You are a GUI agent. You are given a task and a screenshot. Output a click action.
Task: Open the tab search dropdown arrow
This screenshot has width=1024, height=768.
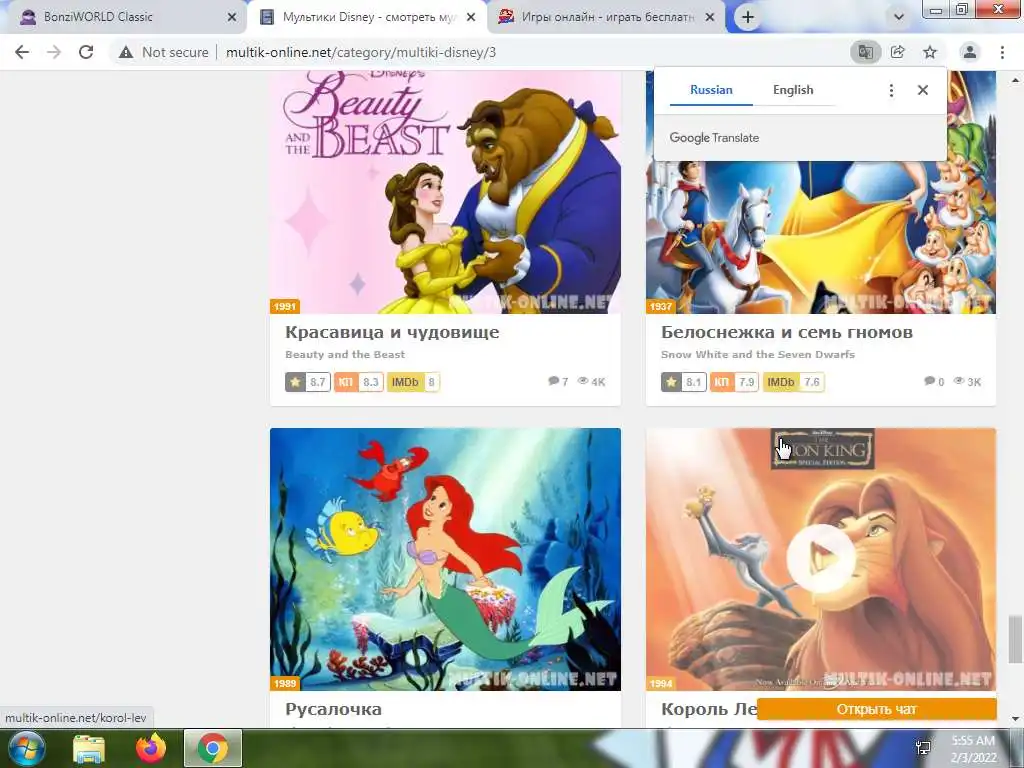point(899,17)
